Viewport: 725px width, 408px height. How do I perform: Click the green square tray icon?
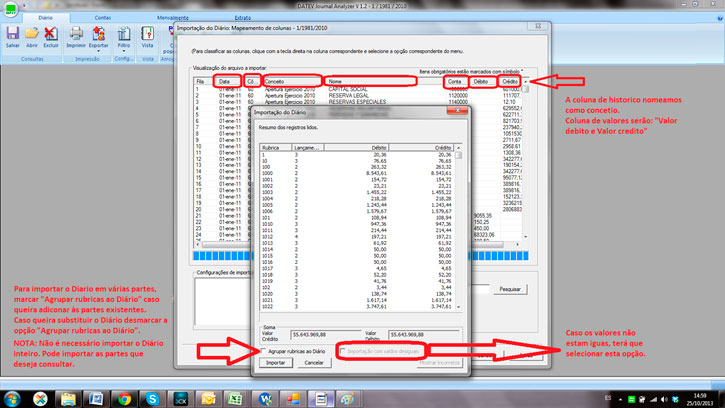pyautogui.click(x=631, y=399)
